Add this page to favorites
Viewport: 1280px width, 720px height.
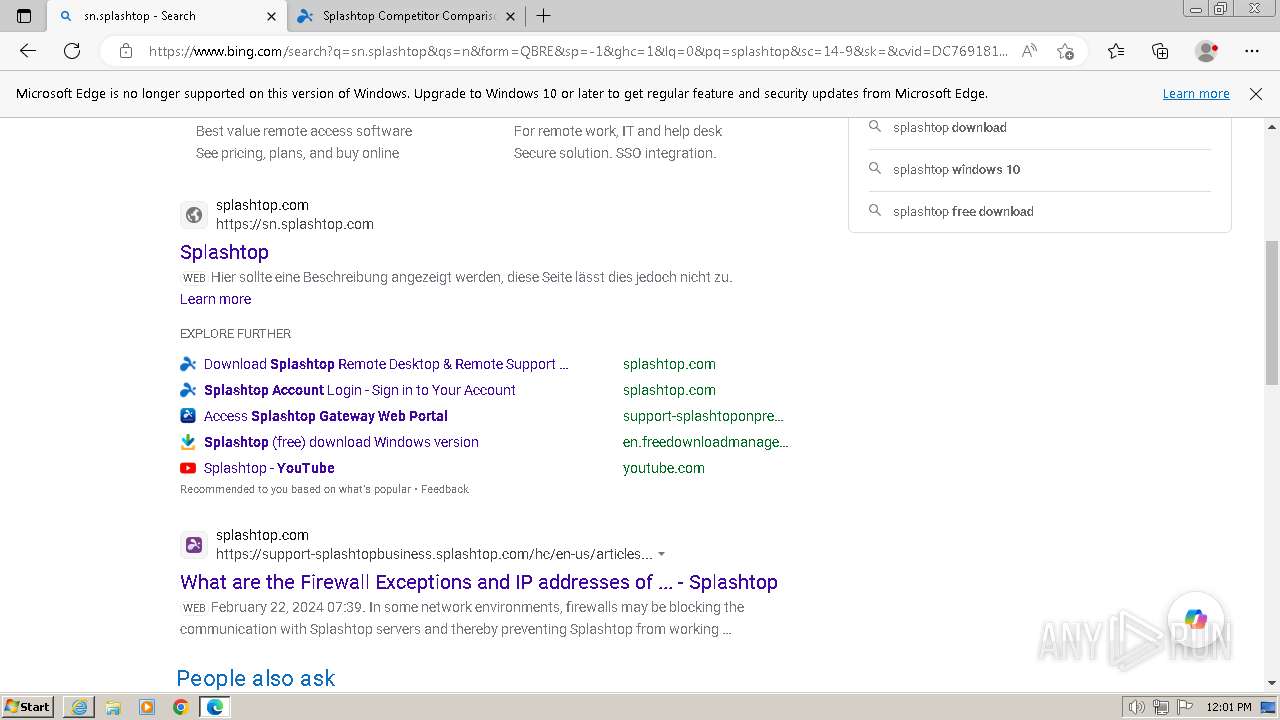point(1065,51)
